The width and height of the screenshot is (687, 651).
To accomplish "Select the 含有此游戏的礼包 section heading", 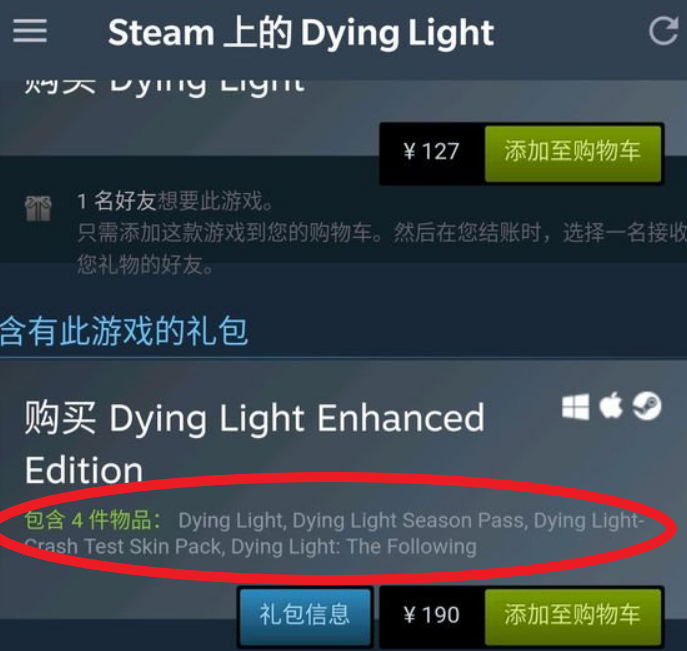I will (124, 332).
